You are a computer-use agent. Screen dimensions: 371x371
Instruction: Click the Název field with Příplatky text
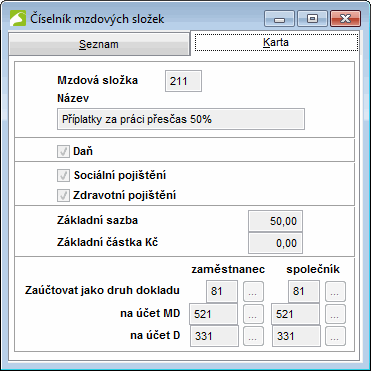click(x=181, y=119)
